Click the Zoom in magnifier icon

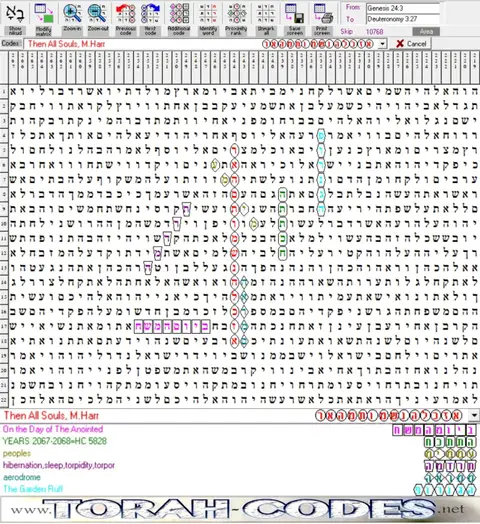point(72,13)
